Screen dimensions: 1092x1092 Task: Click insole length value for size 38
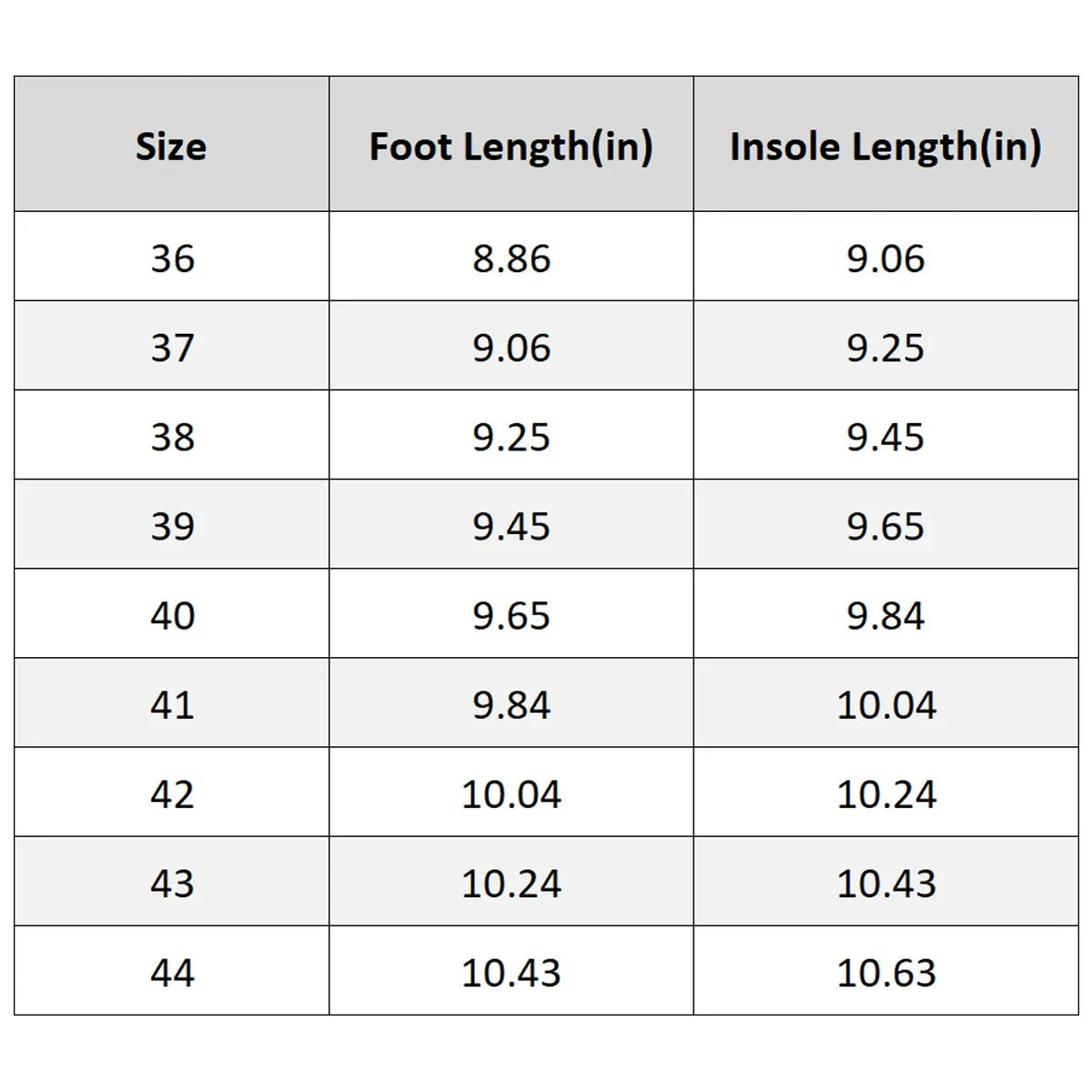tap(885, 436)
